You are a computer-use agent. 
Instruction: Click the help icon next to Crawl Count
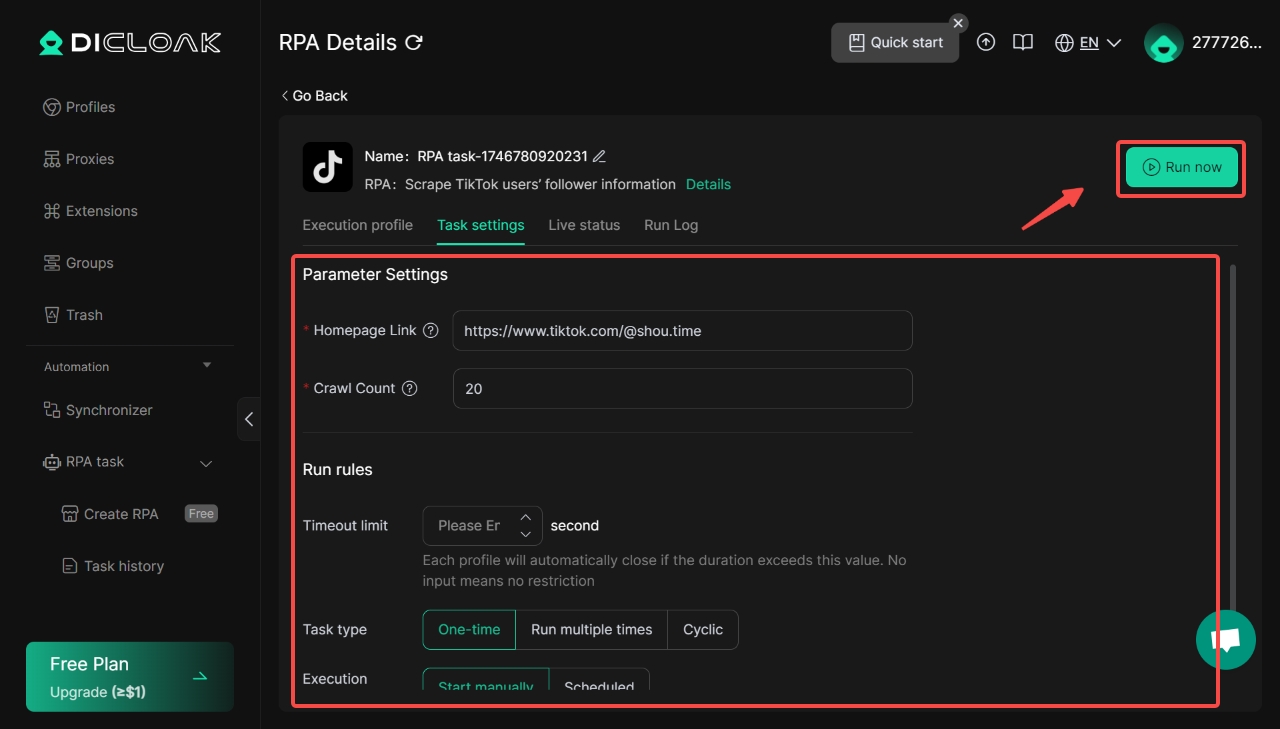409,389
